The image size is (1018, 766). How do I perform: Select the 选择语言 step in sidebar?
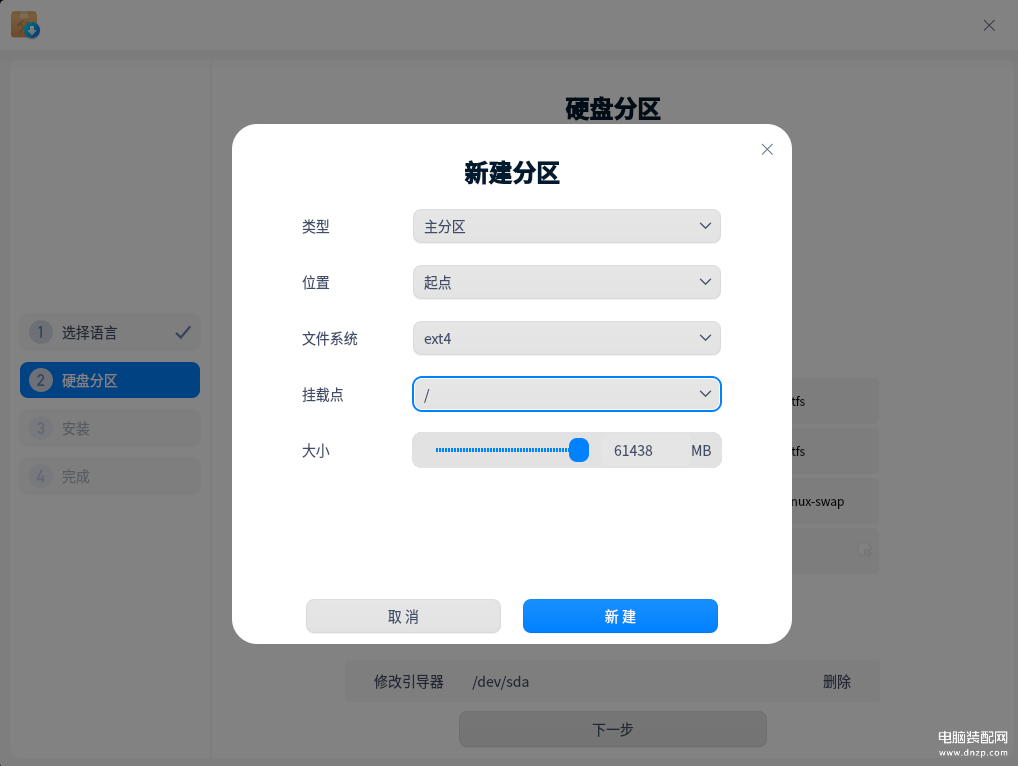pos(110,332)
